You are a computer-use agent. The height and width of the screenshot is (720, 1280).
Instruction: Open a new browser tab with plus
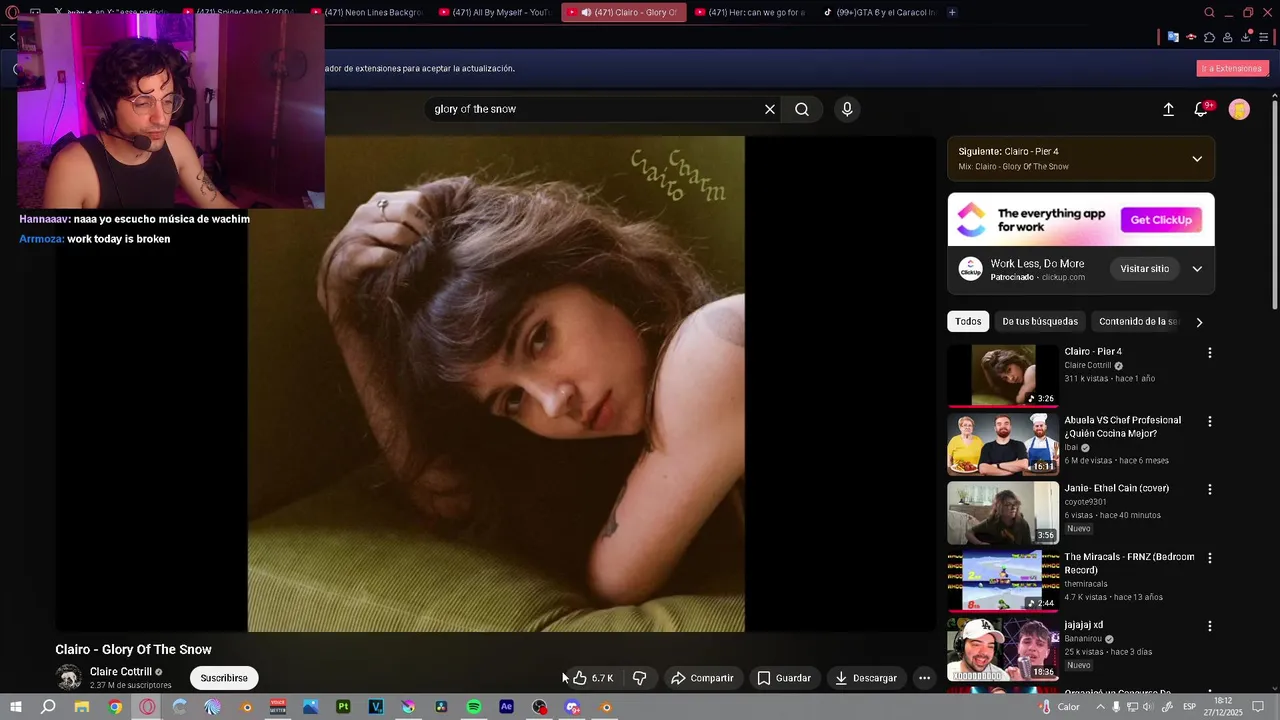pyautogui.click(x=952, y=12)
